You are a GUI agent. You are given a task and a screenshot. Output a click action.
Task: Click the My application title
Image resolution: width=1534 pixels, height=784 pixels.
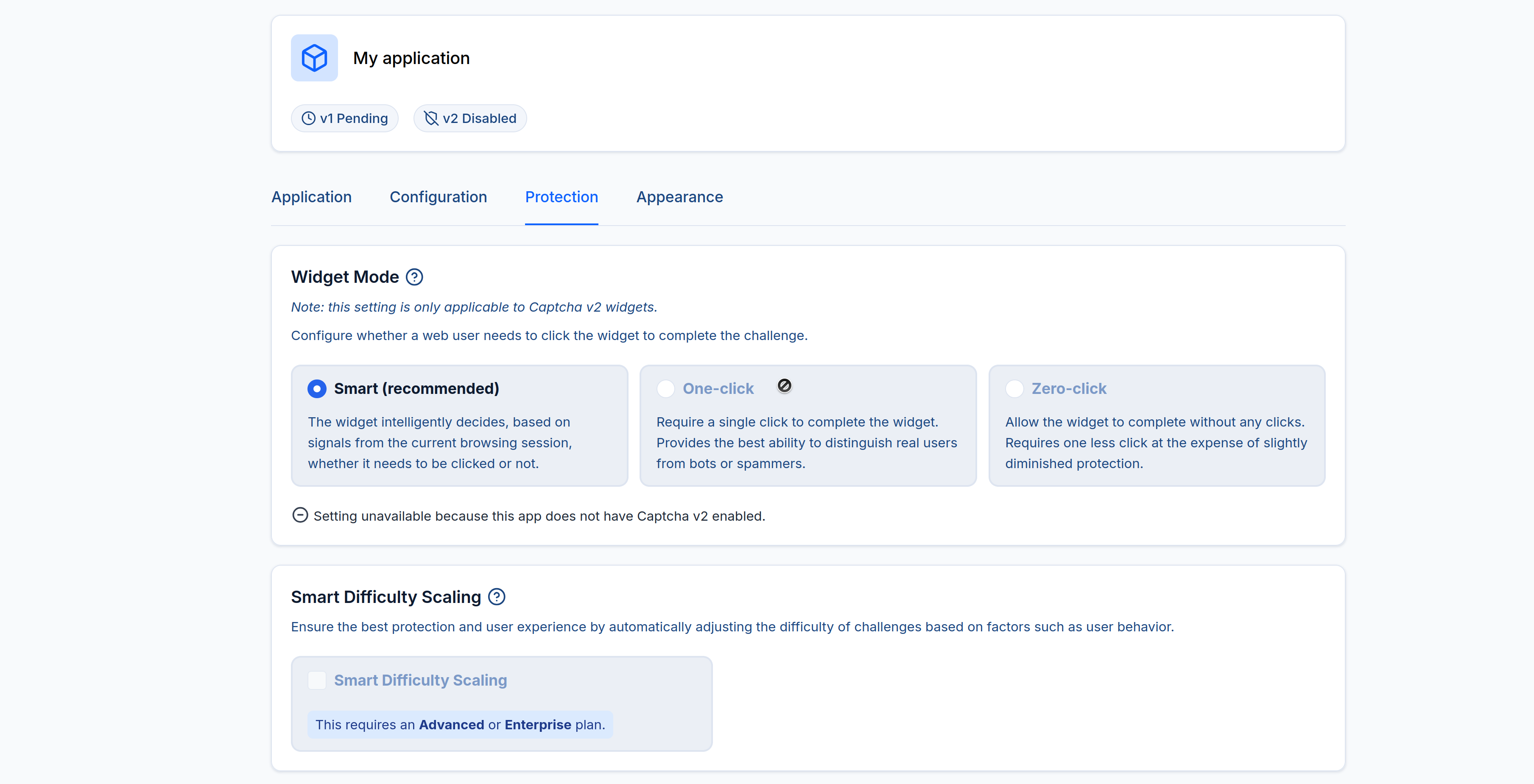click(x=411, y=59)
